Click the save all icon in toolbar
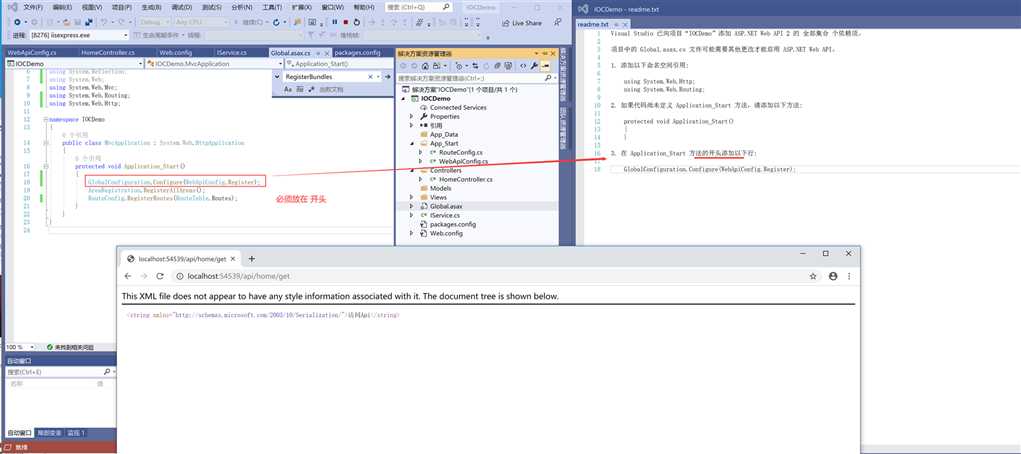Screen dimensions: 1021x454 (x=87, y=22)
